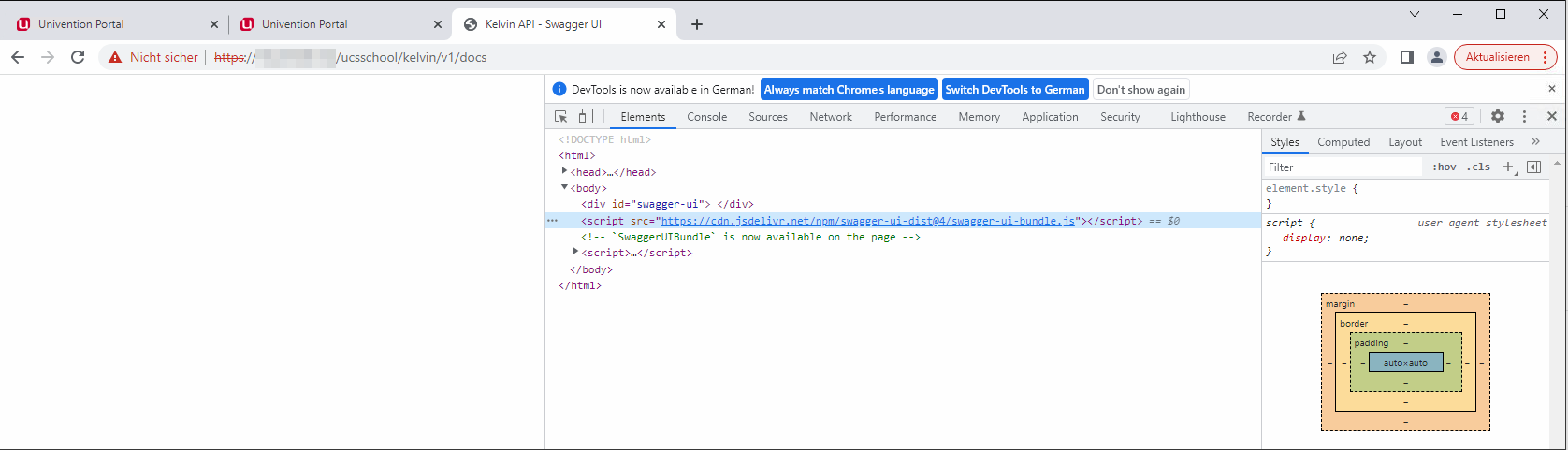
Task: Show more Styles pane tabs chevron
Action: [1535, 141]
